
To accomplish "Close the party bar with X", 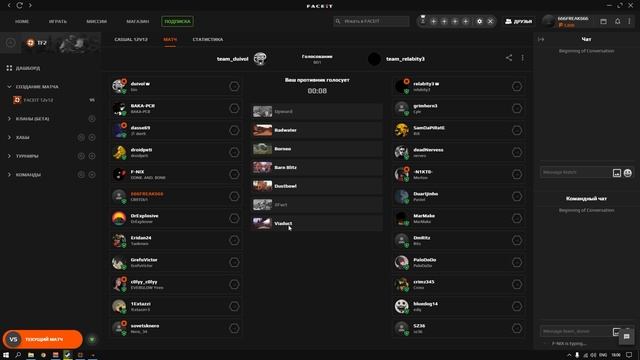I will (x=490, y=21).
